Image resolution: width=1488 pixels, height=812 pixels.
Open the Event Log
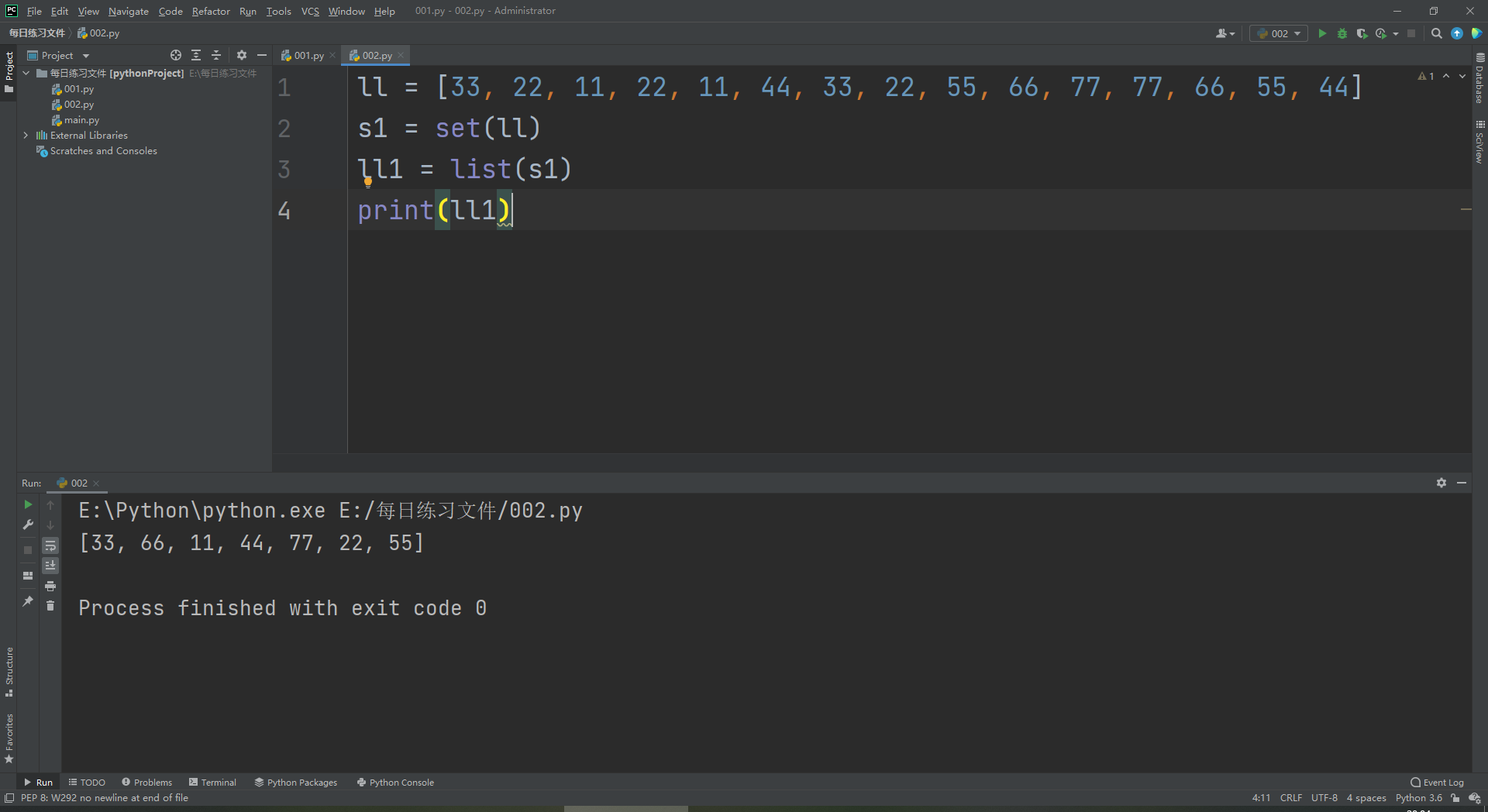[x=1438, y=783]
